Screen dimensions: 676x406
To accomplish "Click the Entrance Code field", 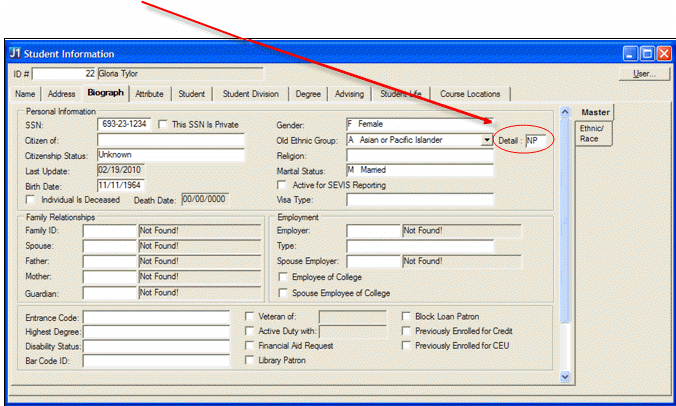I will [156, 318].
